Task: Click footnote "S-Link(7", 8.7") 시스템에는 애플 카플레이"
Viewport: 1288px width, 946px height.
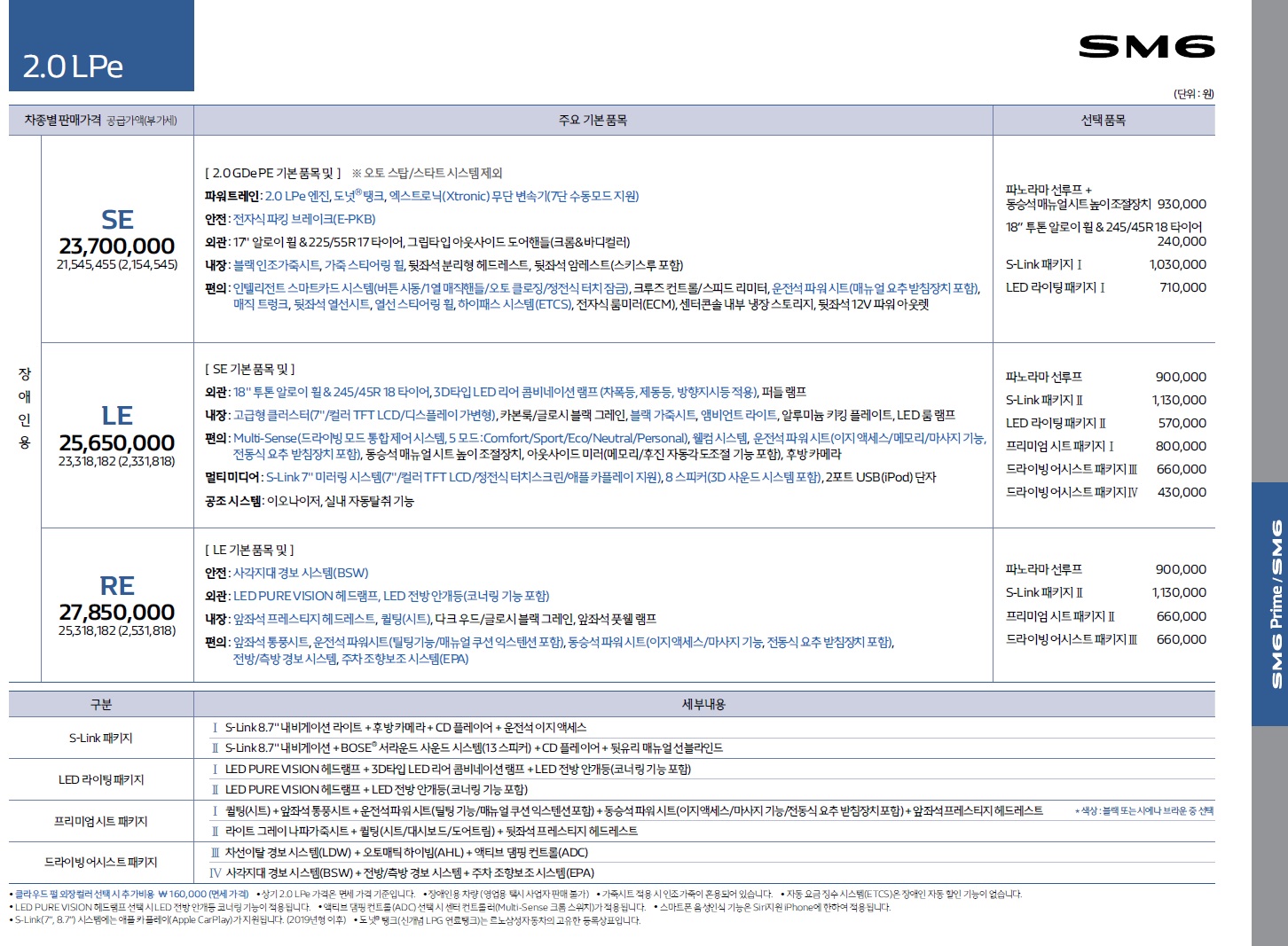Action: 178,920
